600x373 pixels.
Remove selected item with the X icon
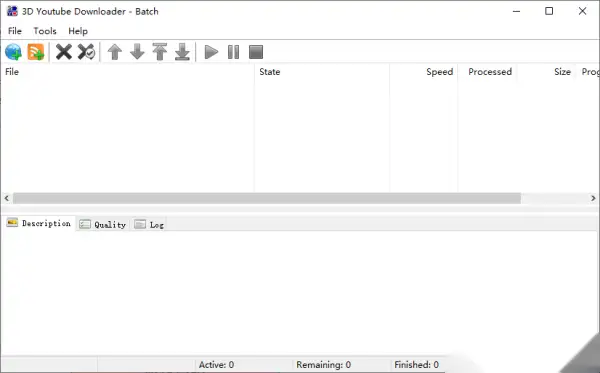click(64, 52)
